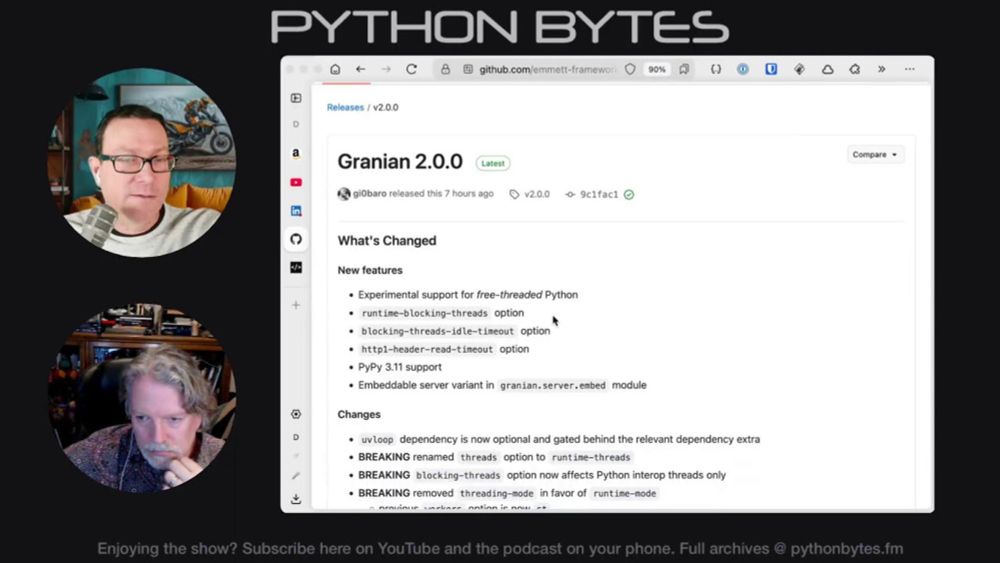Viewport: 1000px width, 563px height.
Task: Open site permissions icon beside URL
Action: (468, 69)
